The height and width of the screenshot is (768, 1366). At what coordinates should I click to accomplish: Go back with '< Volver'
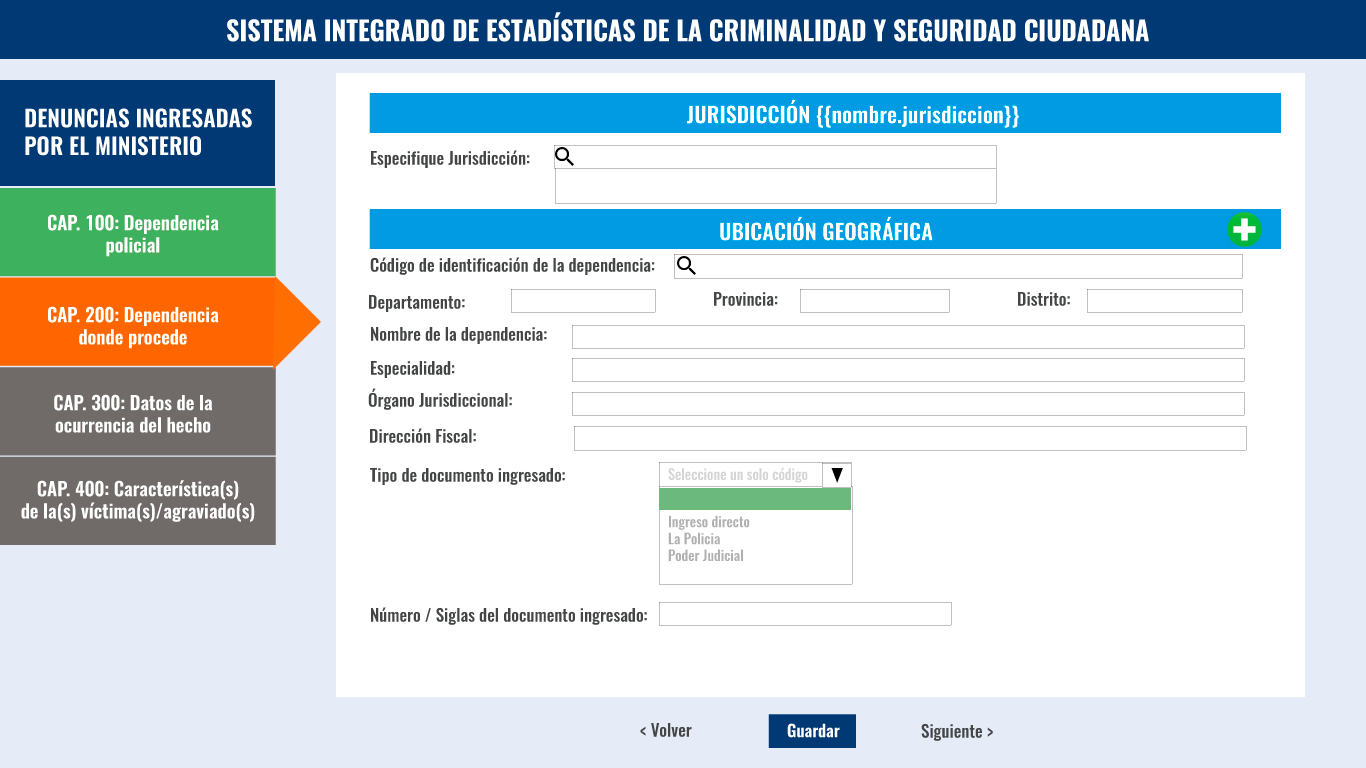666,731
